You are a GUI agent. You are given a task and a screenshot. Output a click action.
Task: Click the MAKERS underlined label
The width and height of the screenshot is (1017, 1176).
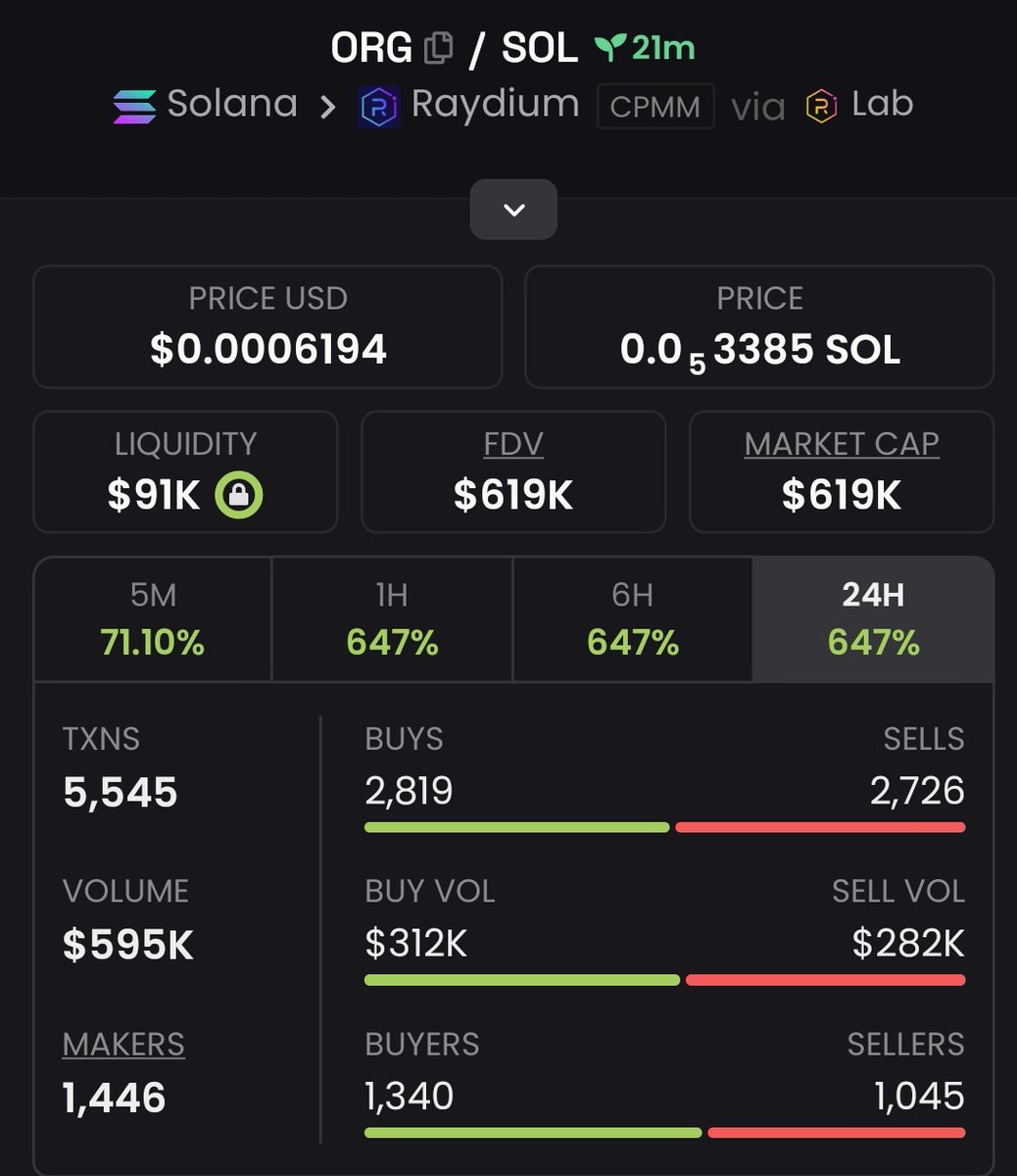(x=123, y=1045)
